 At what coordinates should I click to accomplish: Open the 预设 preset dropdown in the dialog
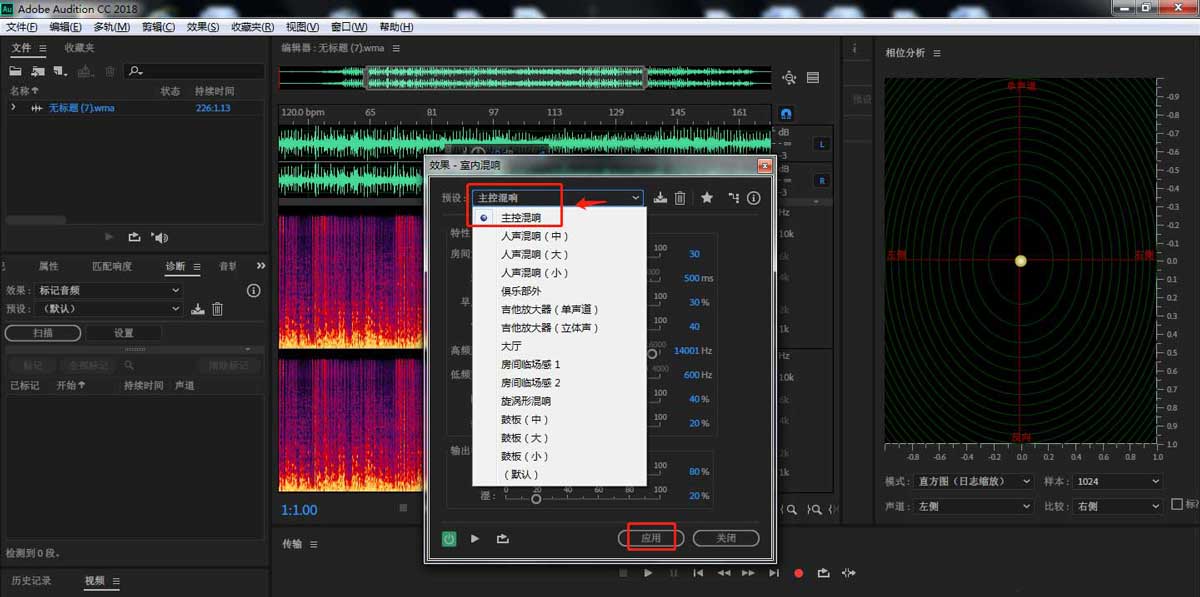(x=637, y=197)
